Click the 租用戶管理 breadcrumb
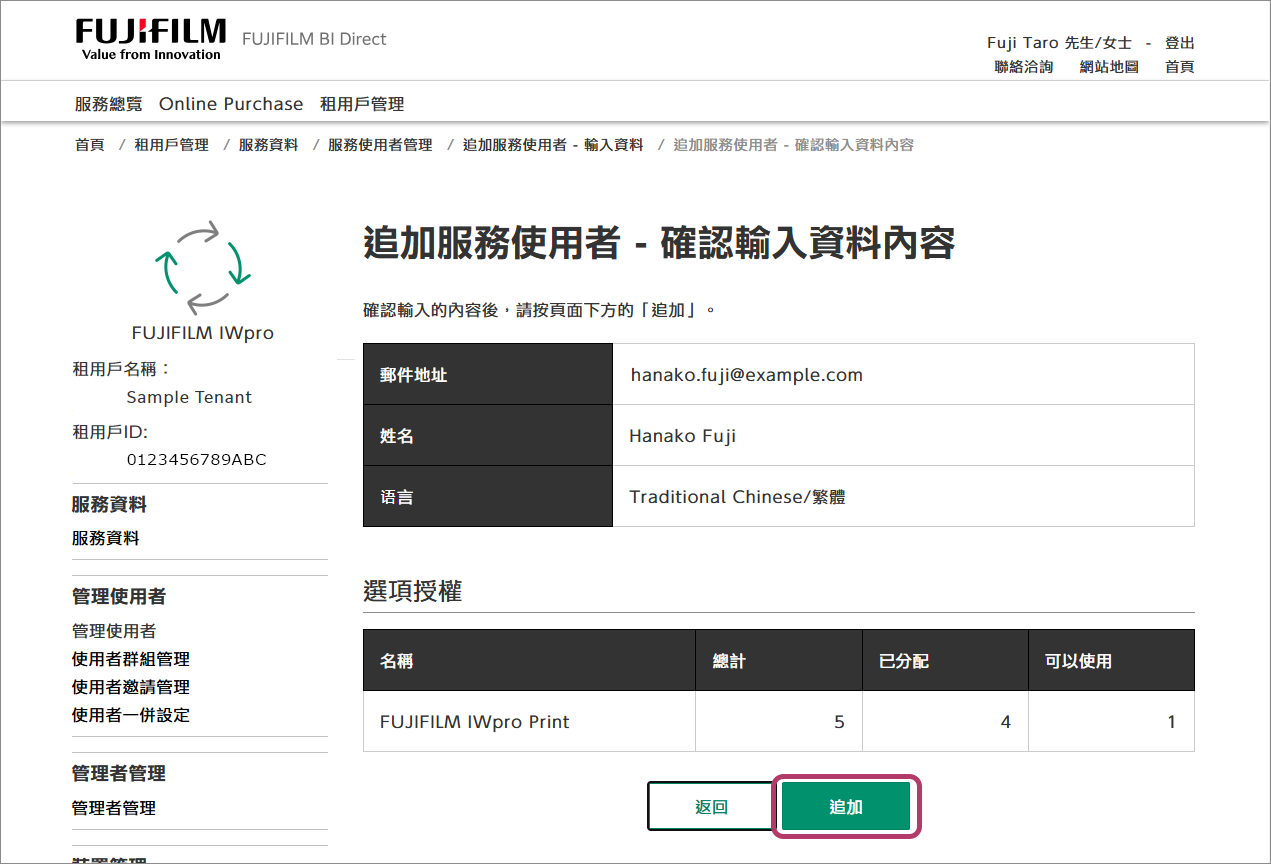Image resolution: width=1271 pixels, height=864 pixels. [x=172, y=145]
